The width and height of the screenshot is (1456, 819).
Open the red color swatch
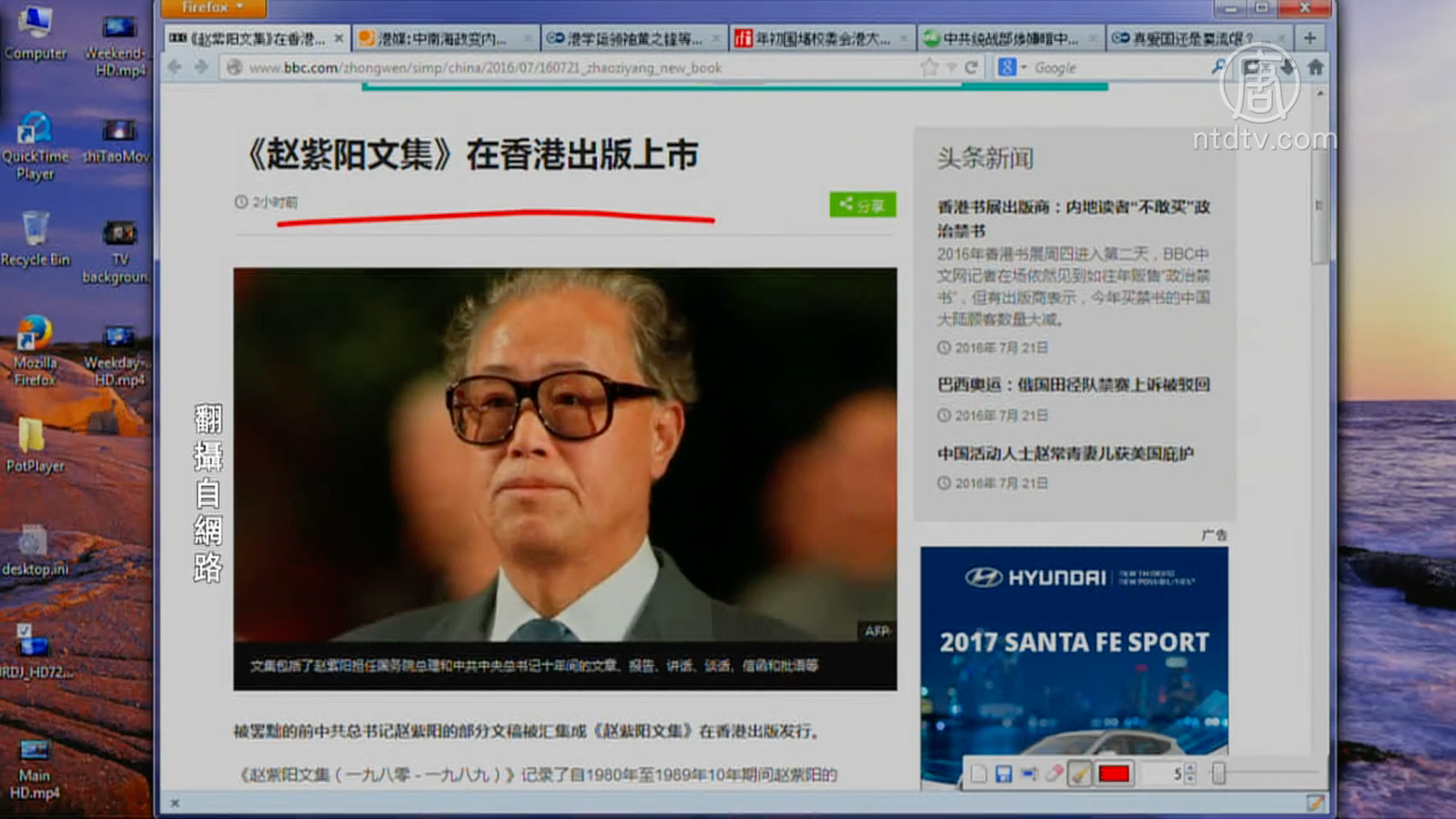pyautogui.click(x=1114, y=773)
